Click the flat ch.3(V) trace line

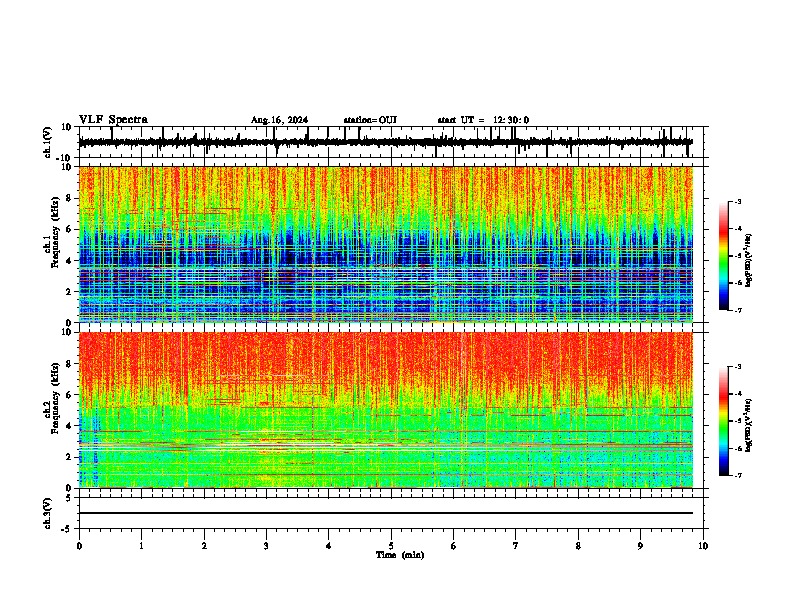point(385,513)
